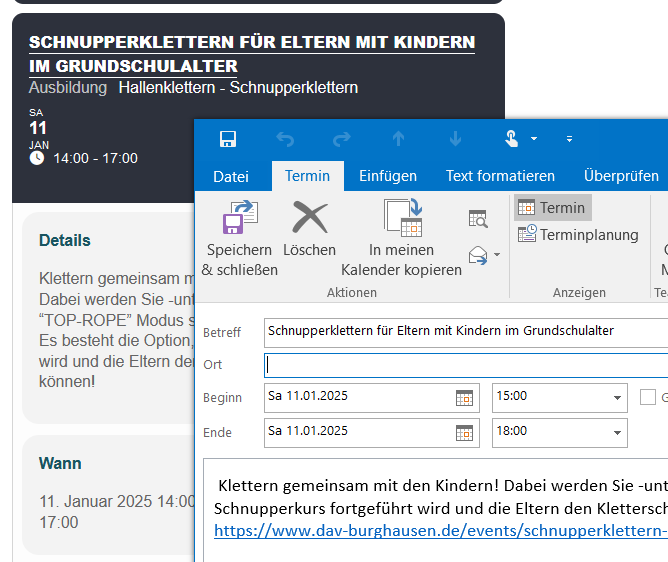Click the clock icon beside 14:00 - 17:00
This screenshot has width=668, height=562.
[37, 158]
